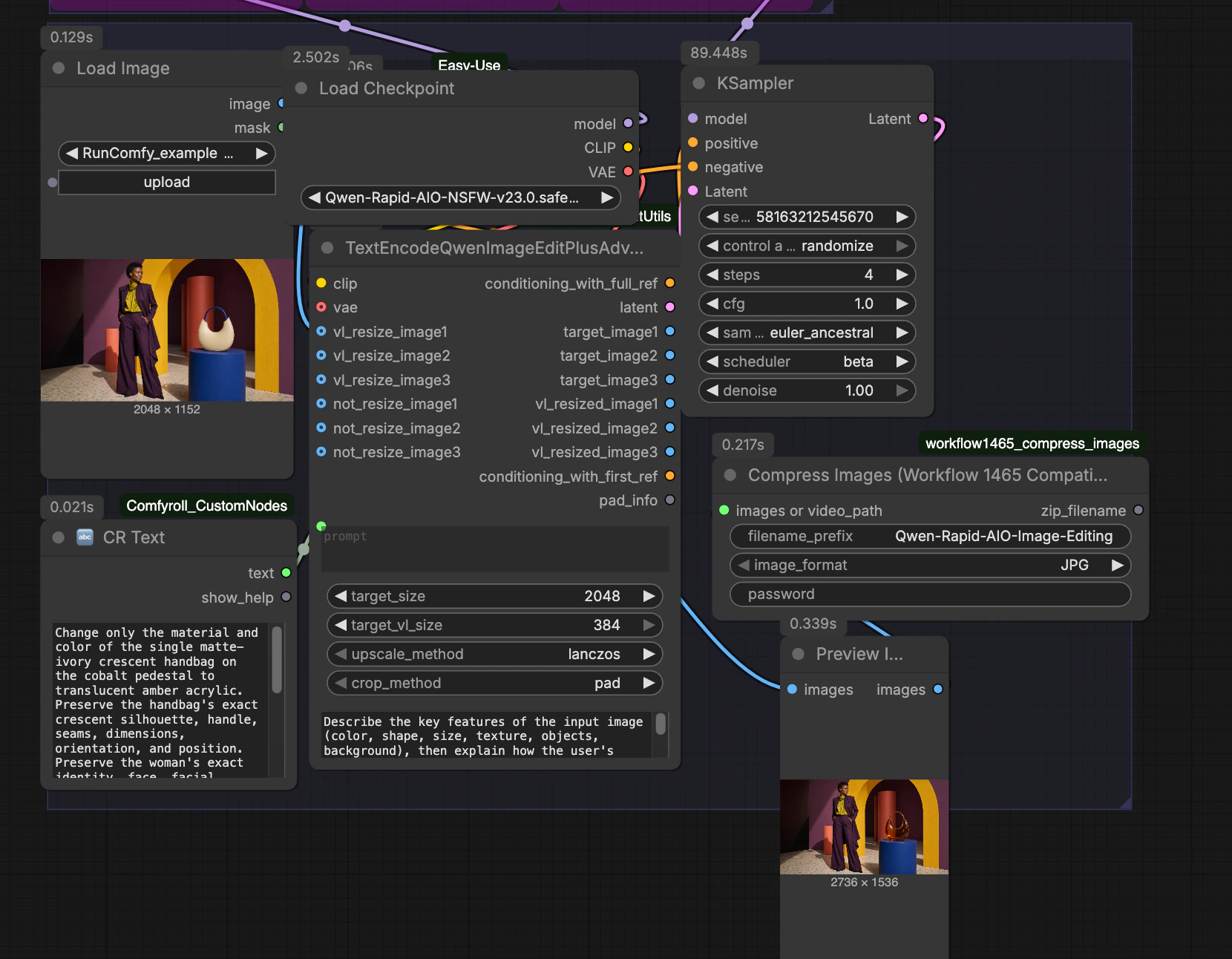Select previous image with RunComfy_example left arrow

(72, 154)
